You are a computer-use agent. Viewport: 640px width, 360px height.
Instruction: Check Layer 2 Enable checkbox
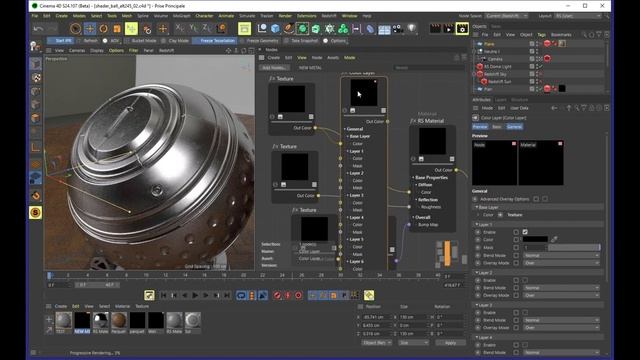pyautogui.click(x=525, y=280)
